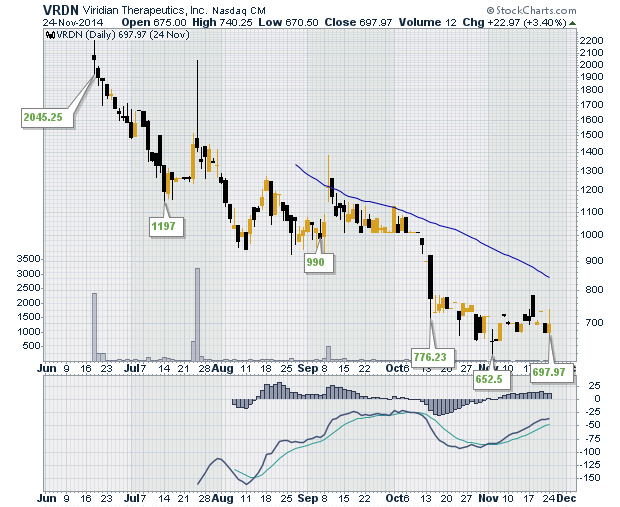Click the VRDN ticker symbol heading
Screen dimensions: 620x507
coord(63,7)
